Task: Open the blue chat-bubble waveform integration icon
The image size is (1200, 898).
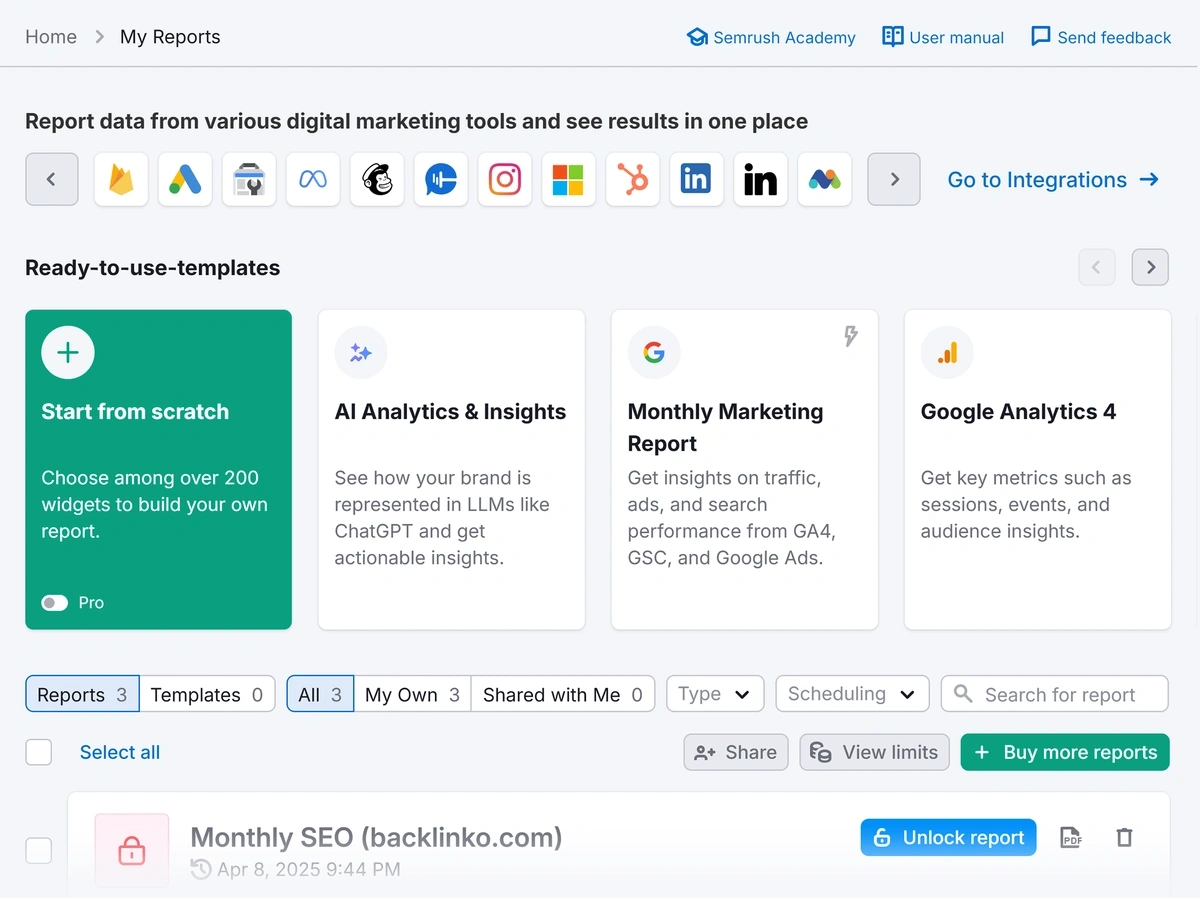Action: pyautogui.click(x=441, y=180)
